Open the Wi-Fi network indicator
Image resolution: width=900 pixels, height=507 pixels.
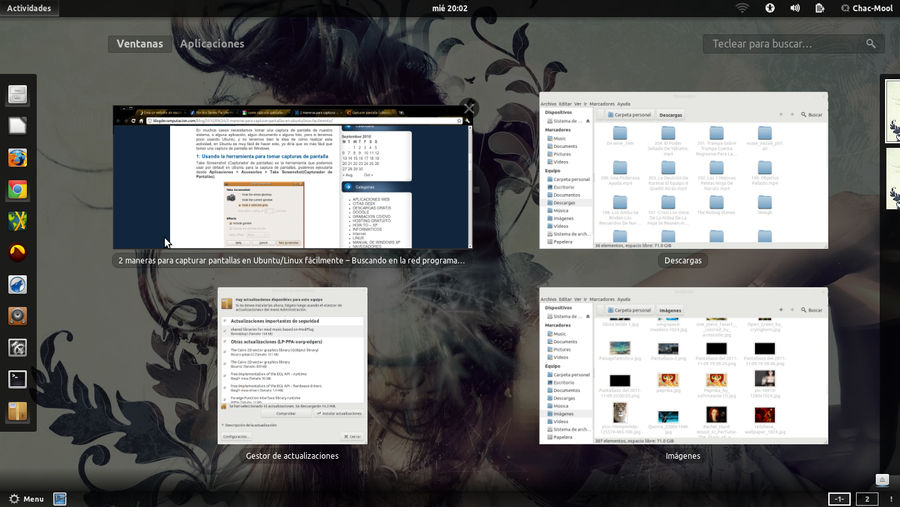[742, 8]
